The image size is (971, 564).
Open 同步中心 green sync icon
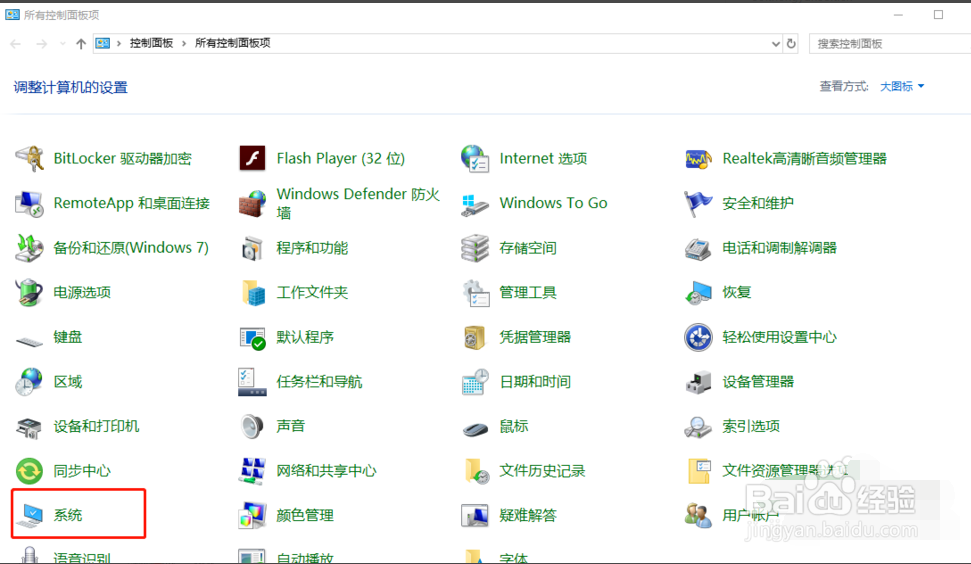tap(29, 471)
